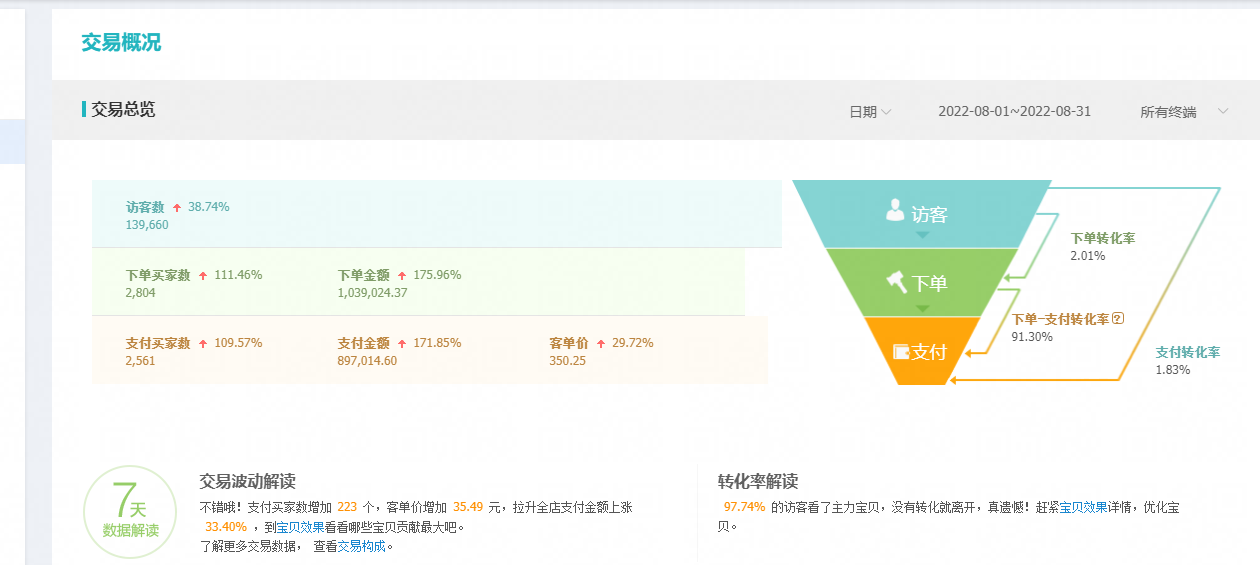Screen dimensions: 1260x565
Task: Open the 7天 数据解读 circle badge
Action: [130, 512]
